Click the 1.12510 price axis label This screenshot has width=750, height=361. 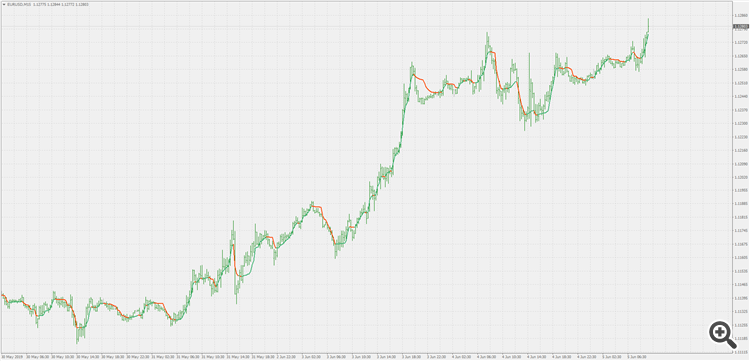[x=741, y=83]
